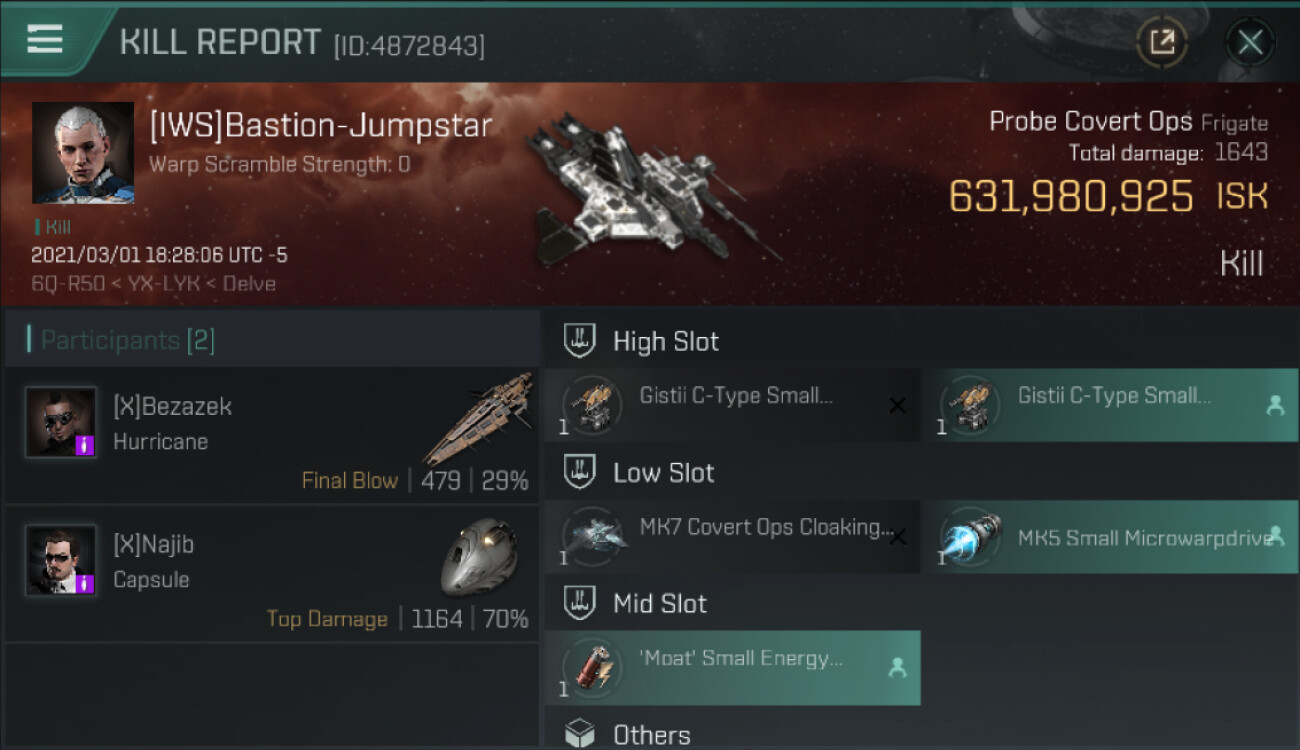Open Bastion-Jumpstar's character portrait
1300x750 pixels.
pyautogui.click(x=83, y=152)
